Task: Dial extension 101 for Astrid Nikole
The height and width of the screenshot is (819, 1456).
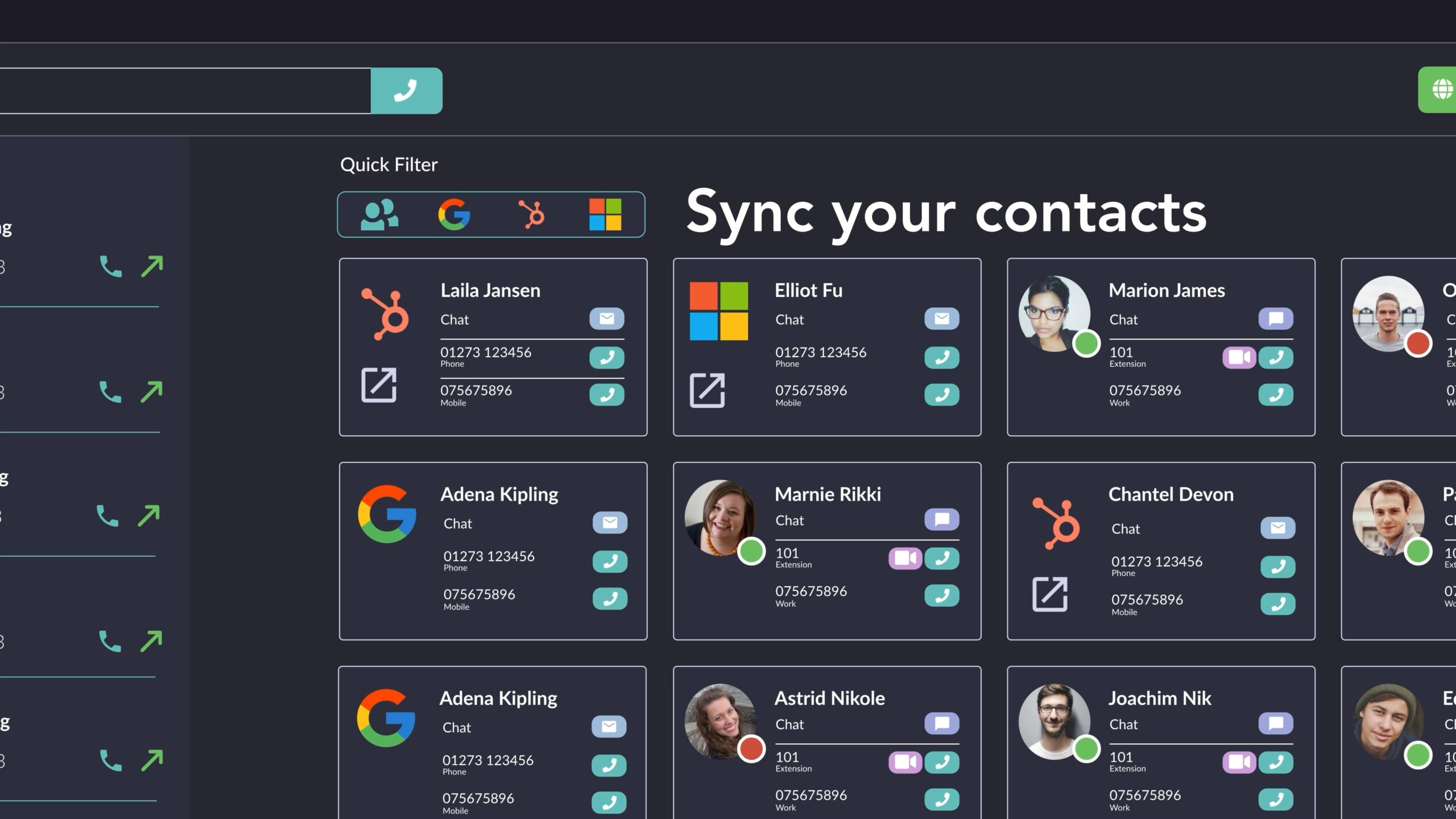Action: [941, 762]
